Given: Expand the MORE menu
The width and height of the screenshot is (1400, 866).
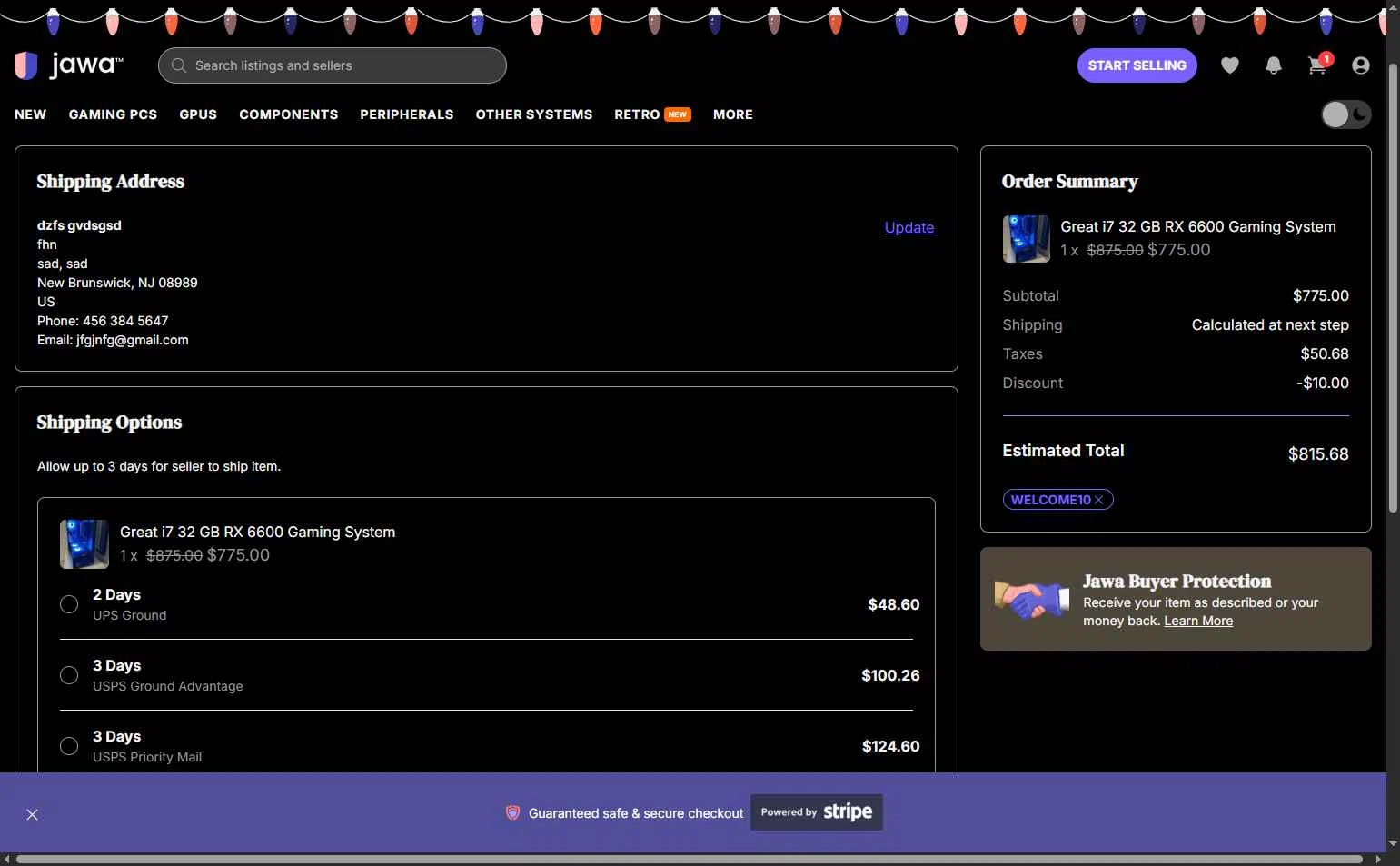Looking at the screenshot, I should click(732, 114).
